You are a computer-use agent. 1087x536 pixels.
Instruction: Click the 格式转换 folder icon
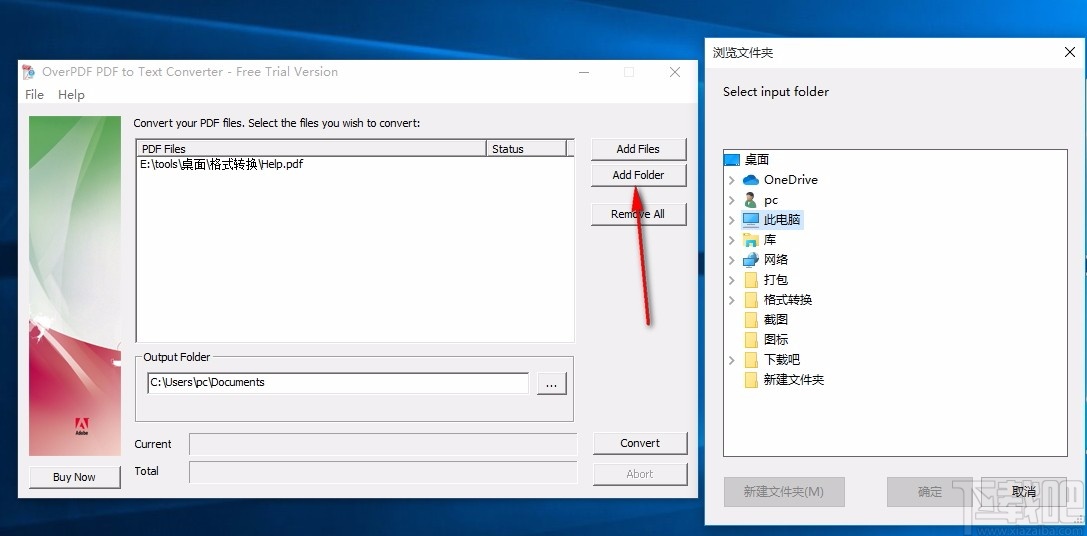coord(751,300)
